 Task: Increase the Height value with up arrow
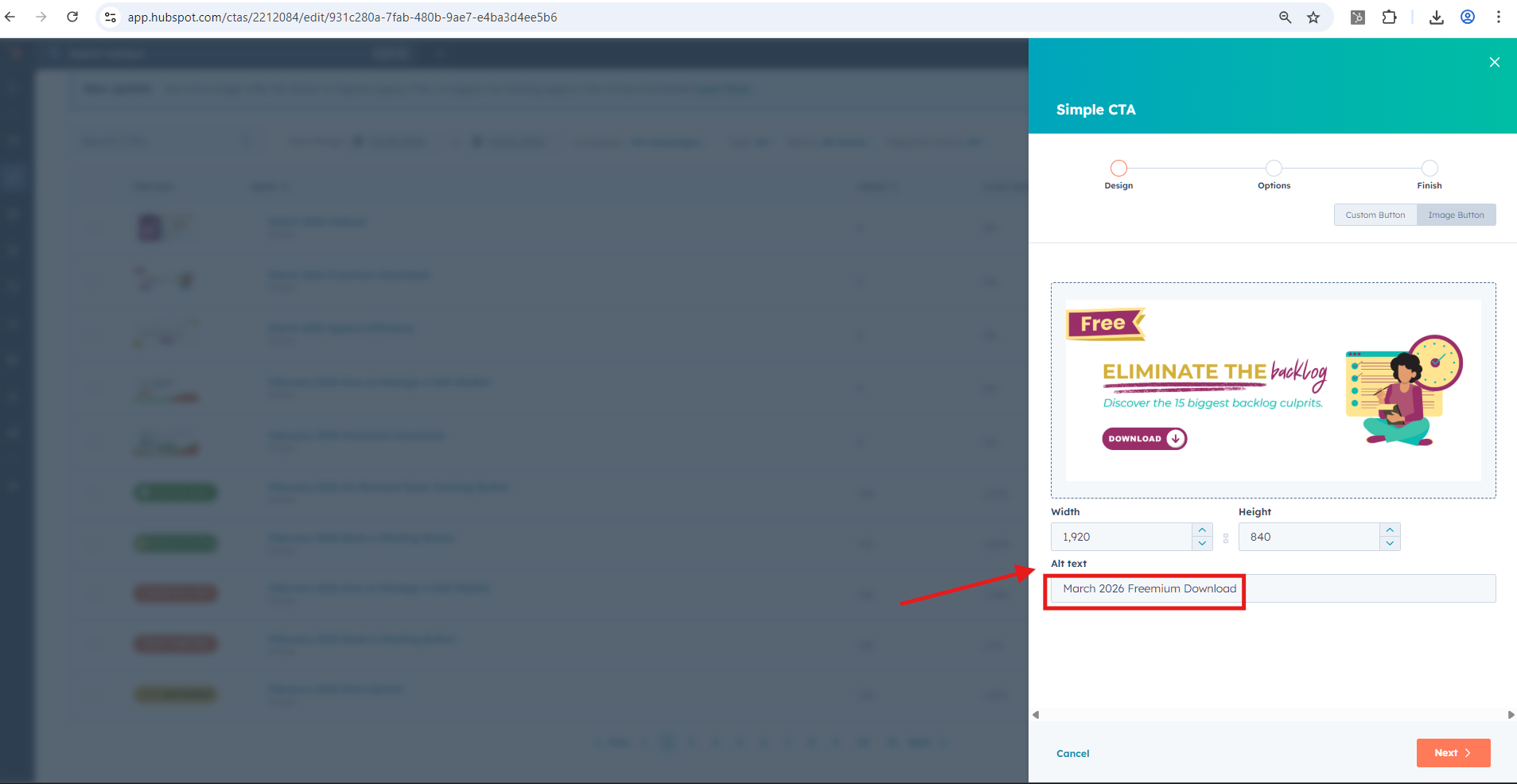click(1390, 530)
